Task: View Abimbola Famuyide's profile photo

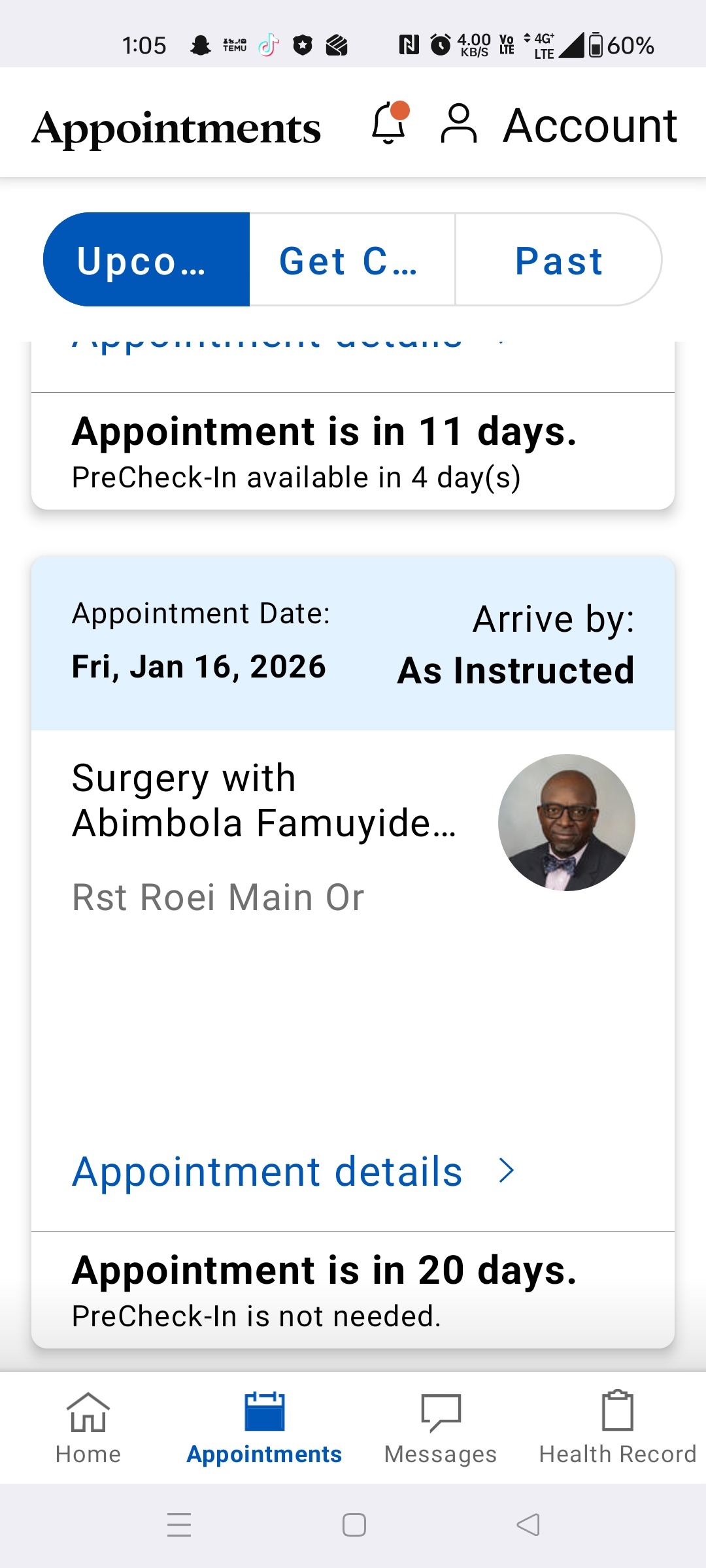Action: 566,823
